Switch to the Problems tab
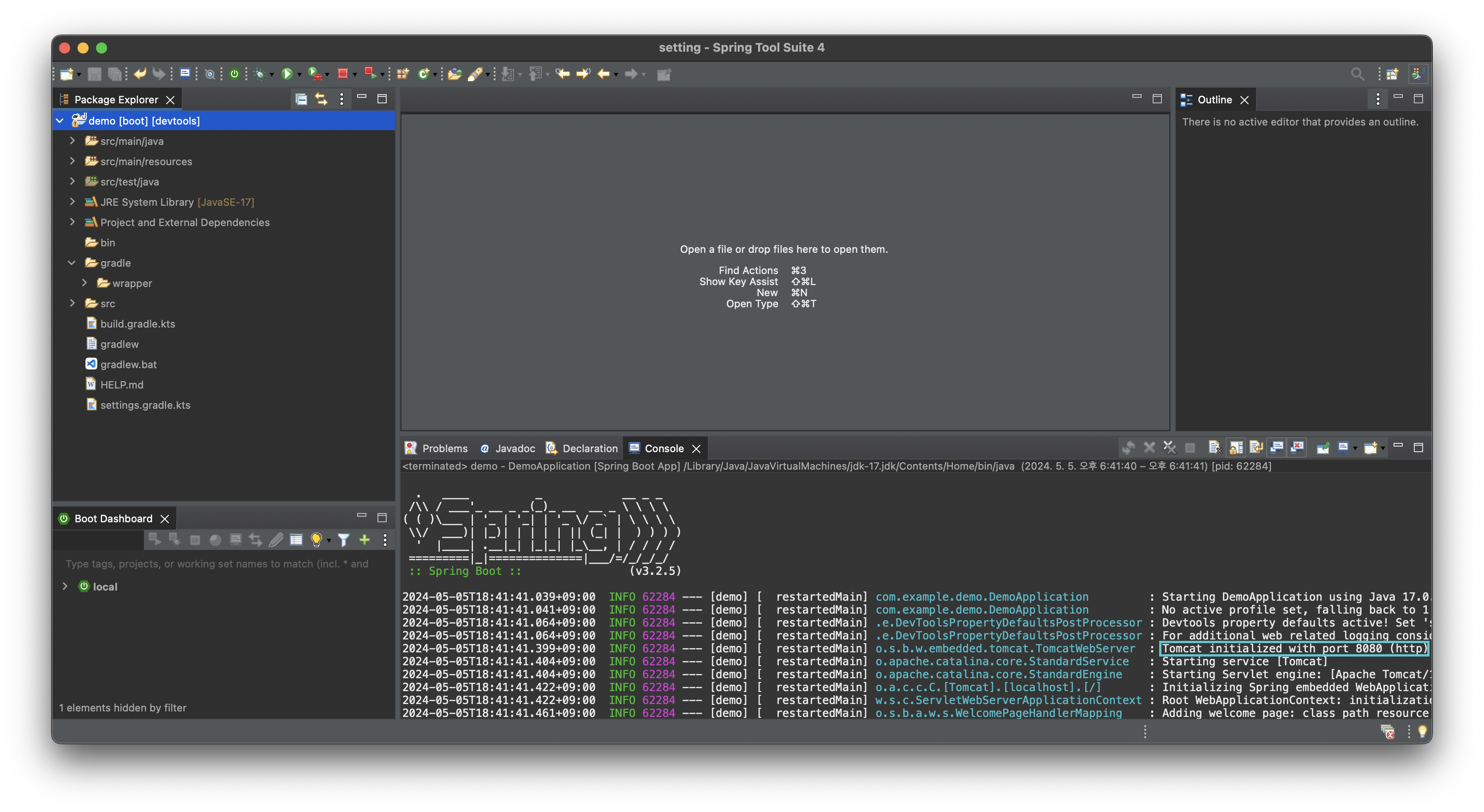This screenshot has height=812, width=1484. 444,448
